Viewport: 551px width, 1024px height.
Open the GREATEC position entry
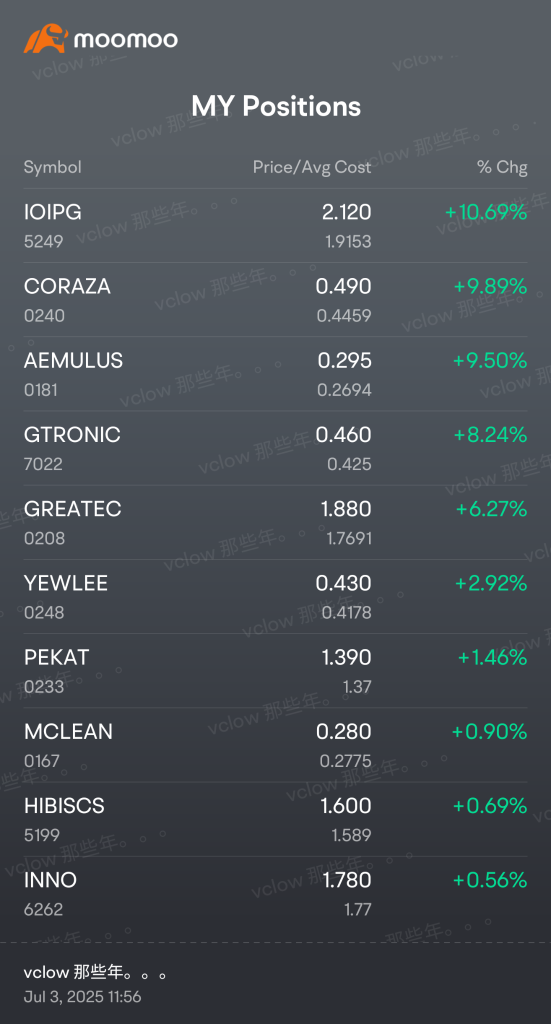[x=276, y=522]
